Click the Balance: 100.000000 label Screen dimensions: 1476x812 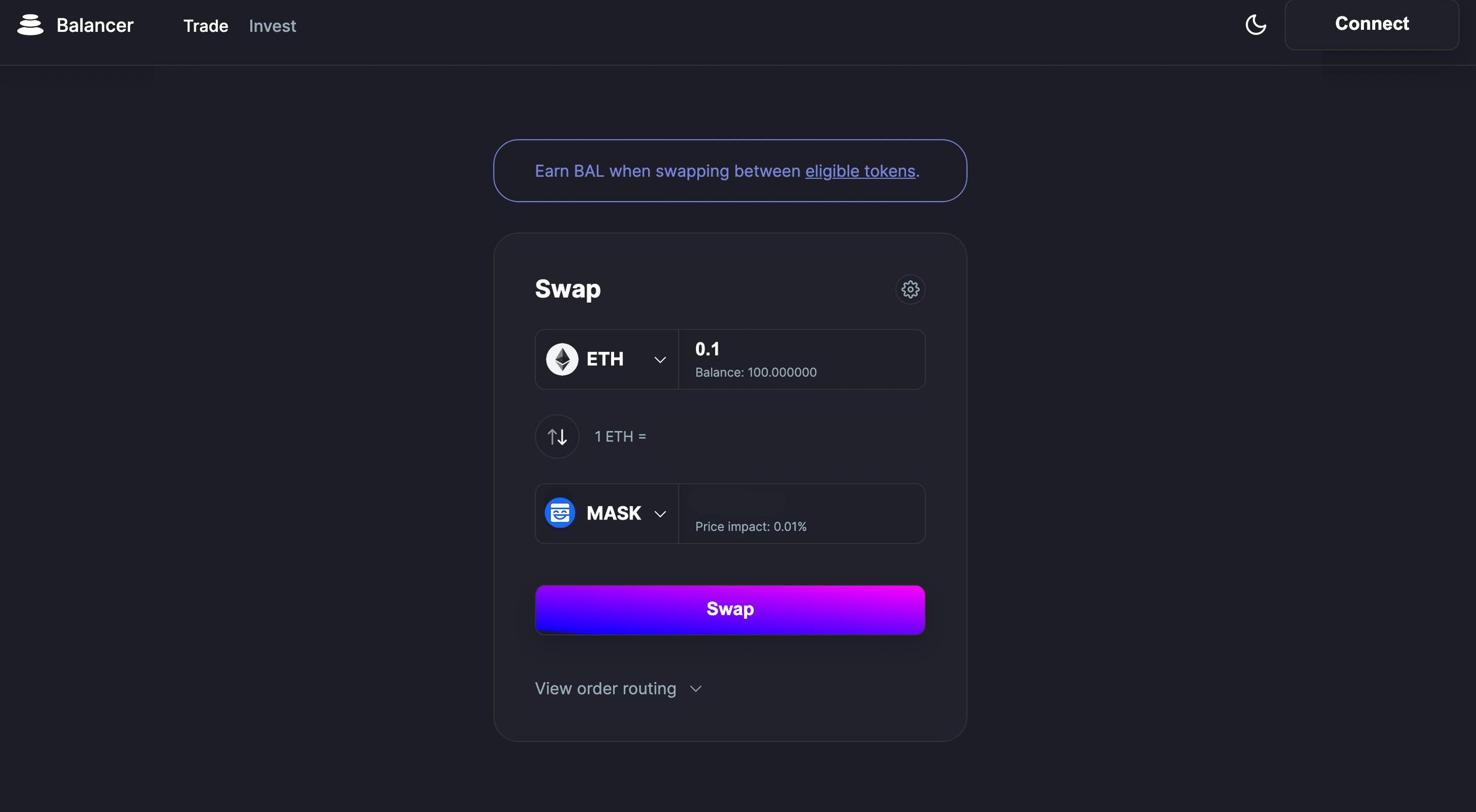(755, 373)
